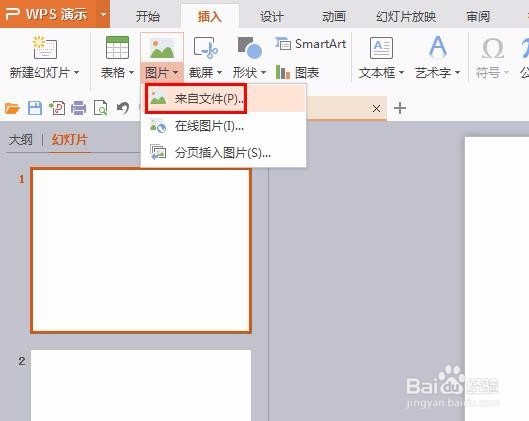The height and width of the screenshot is (421, 529).
Task: Expand the 艺术字 dropdown arrow
Action: coord(457,72)
